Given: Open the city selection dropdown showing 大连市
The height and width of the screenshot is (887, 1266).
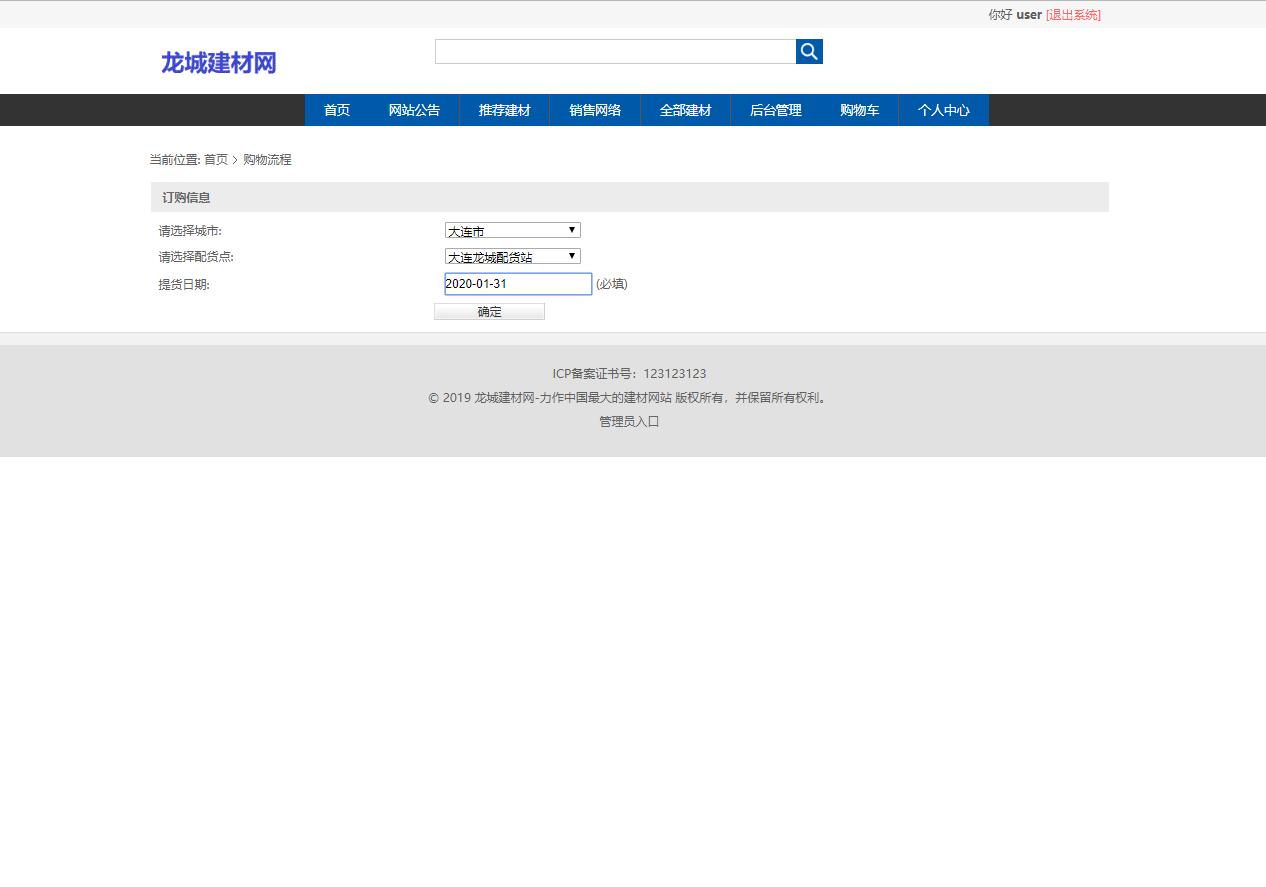Looking at the screenshot, I should [x=512, y=229].
